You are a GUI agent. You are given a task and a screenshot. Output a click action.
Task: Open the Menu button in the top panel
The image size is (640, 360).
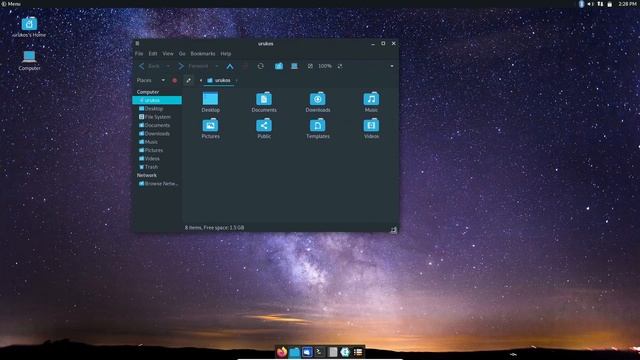tap(11, 4)
